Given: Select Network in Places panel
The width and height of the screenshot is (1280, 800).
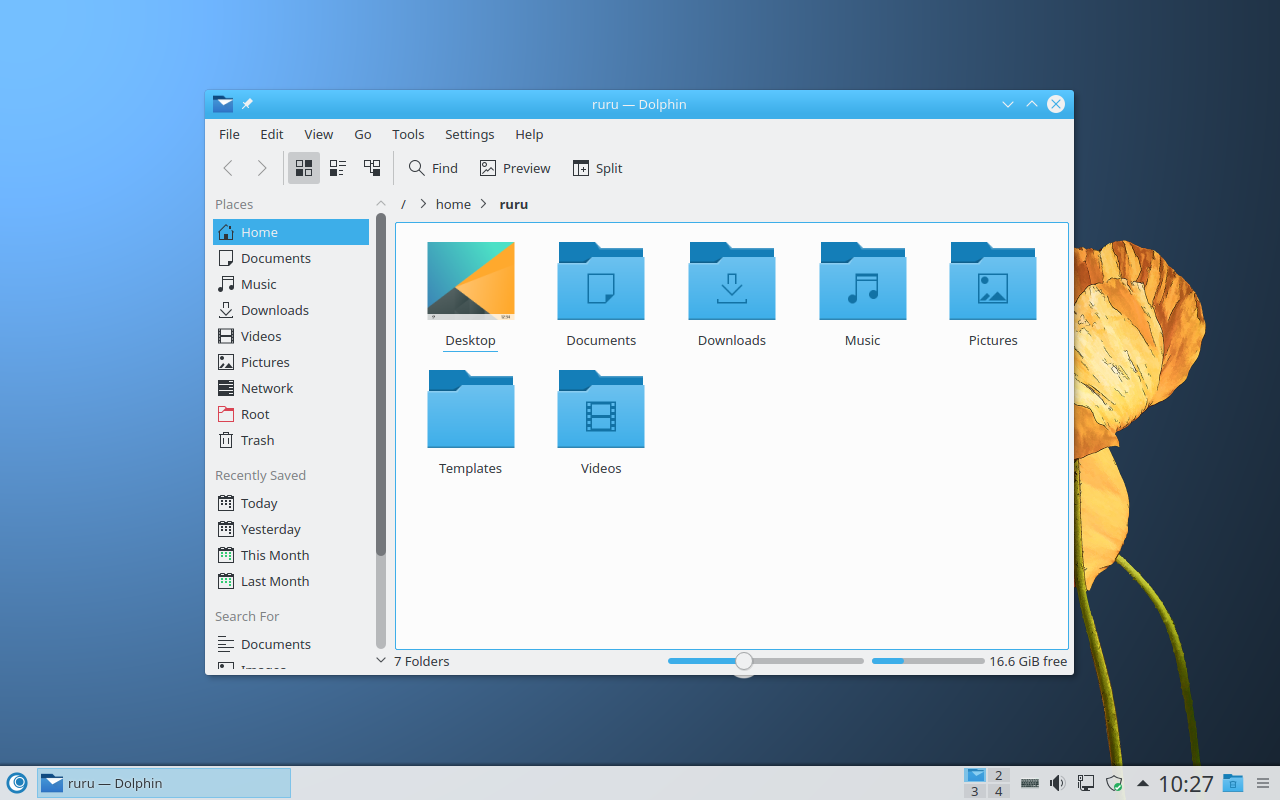Looking at the screenshot, I should tap(267, 388).
